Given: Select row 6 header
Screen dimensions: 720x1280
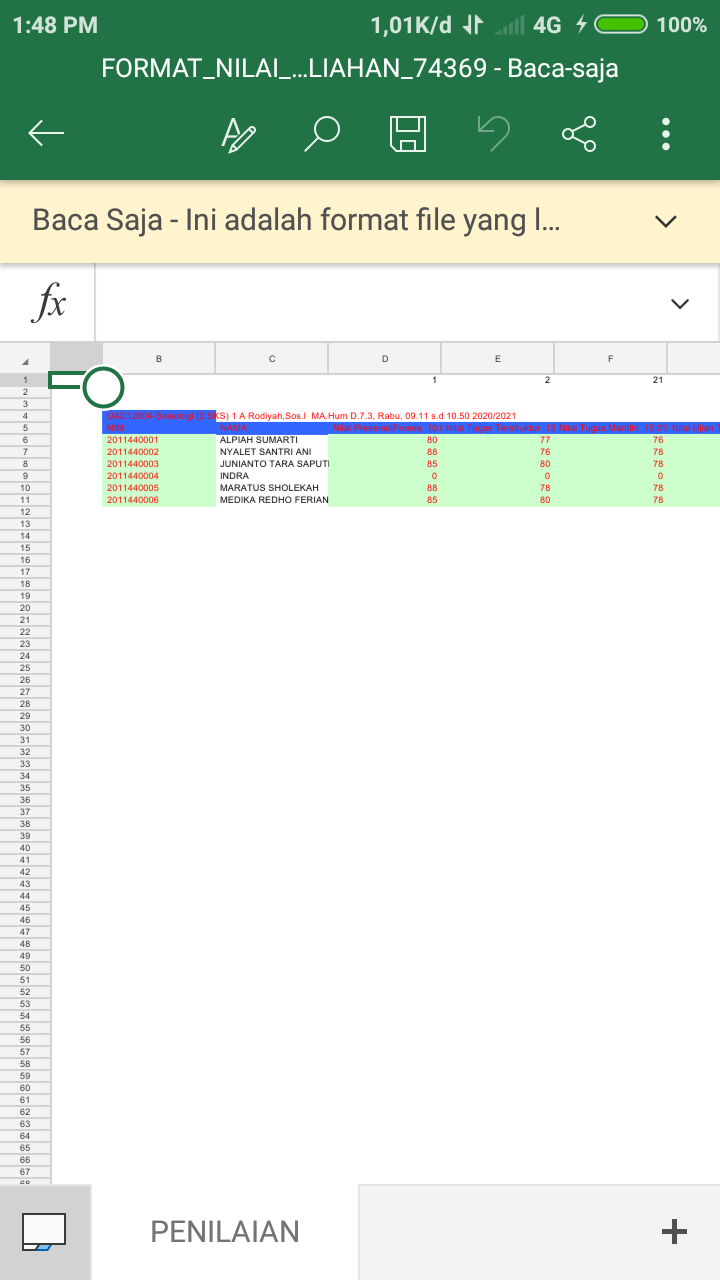Looking at the screenshot, I should pyautogui.click(x=25, y=440).
